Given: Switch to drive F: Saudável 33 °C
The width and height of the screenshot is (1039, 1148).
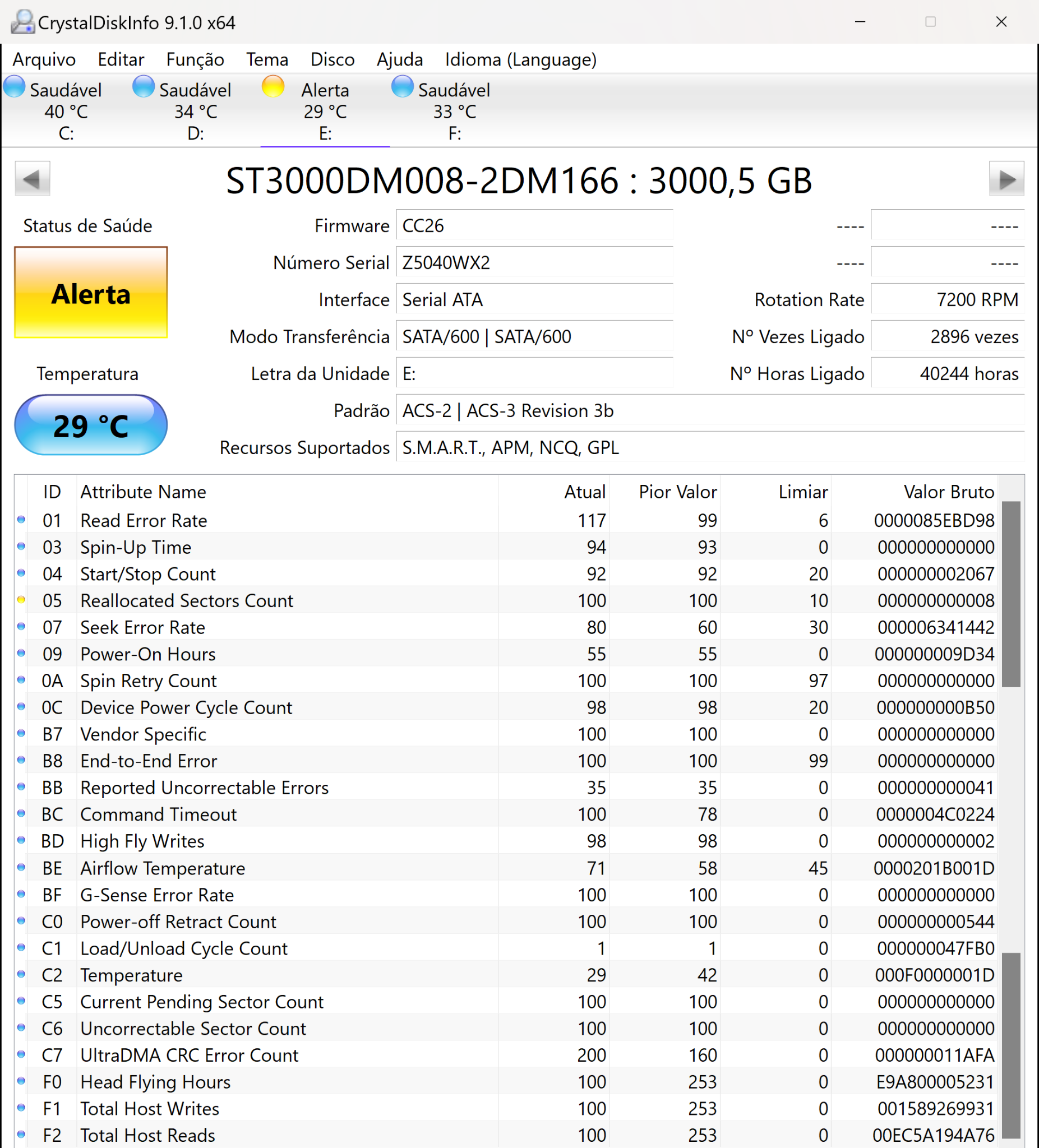Looking at the screenshot, I should point(455,110).
